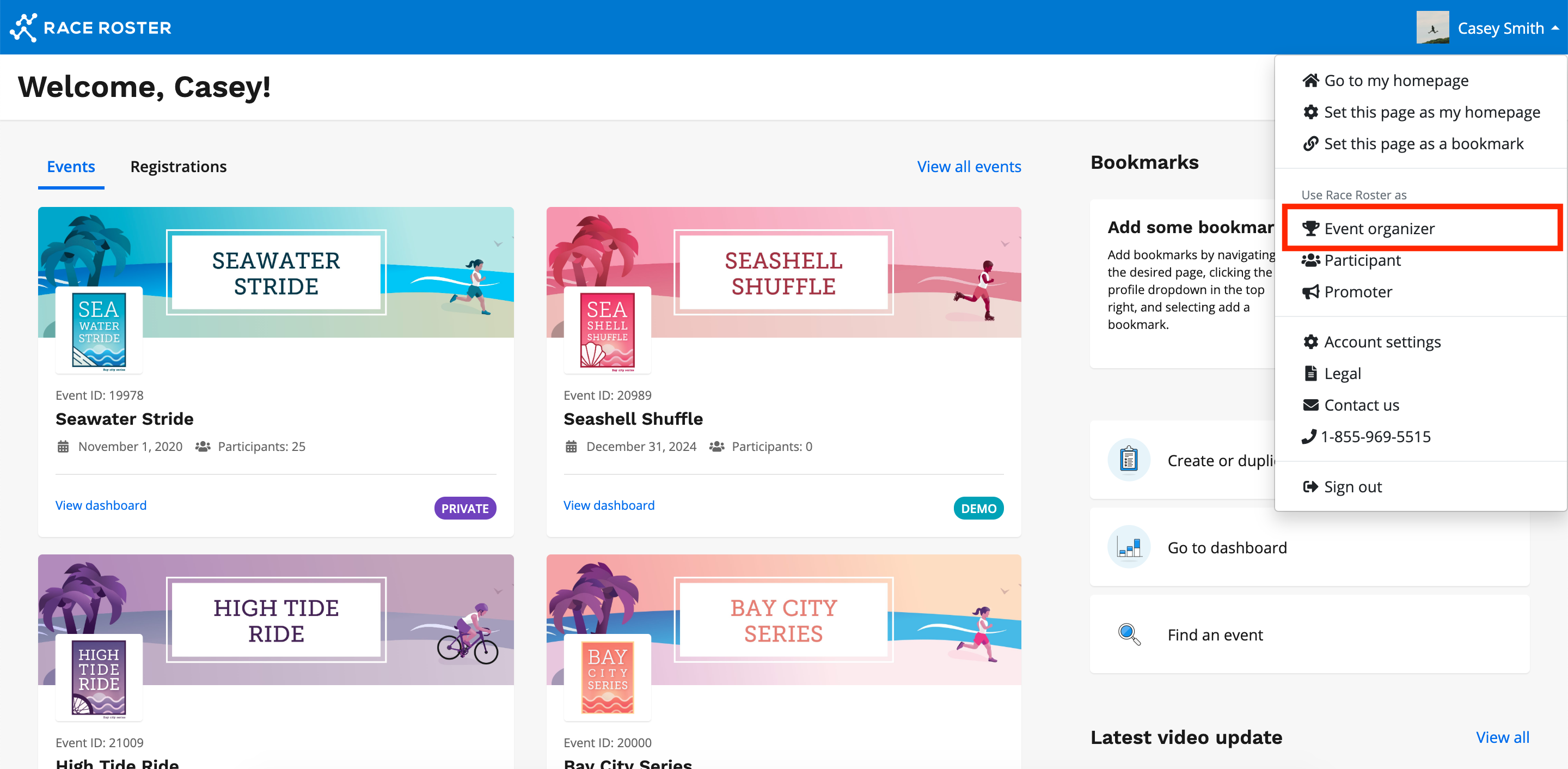The height and width of the screenshot is (769, 1568).
Task: Expand the Bay City Series card chevron
Action: tap(1005, 591)
